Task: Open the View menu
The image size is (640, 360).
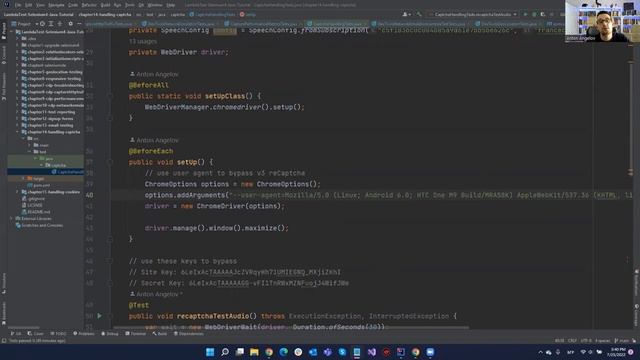Action: coord(40,5)
